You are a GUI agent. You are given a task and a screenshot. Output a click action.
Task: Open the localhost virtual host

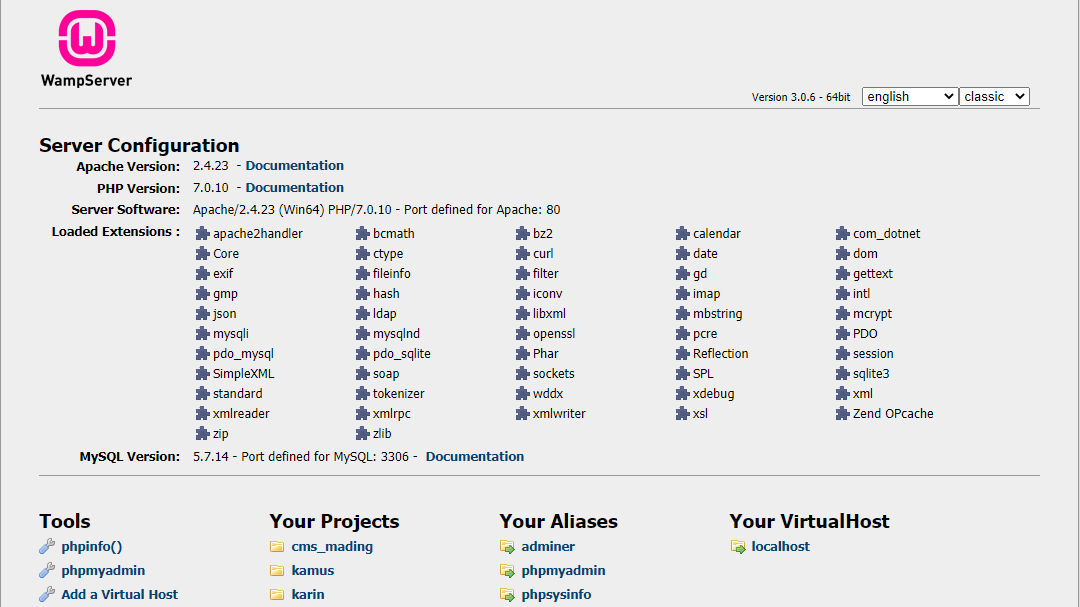click(x=780, y=546)
